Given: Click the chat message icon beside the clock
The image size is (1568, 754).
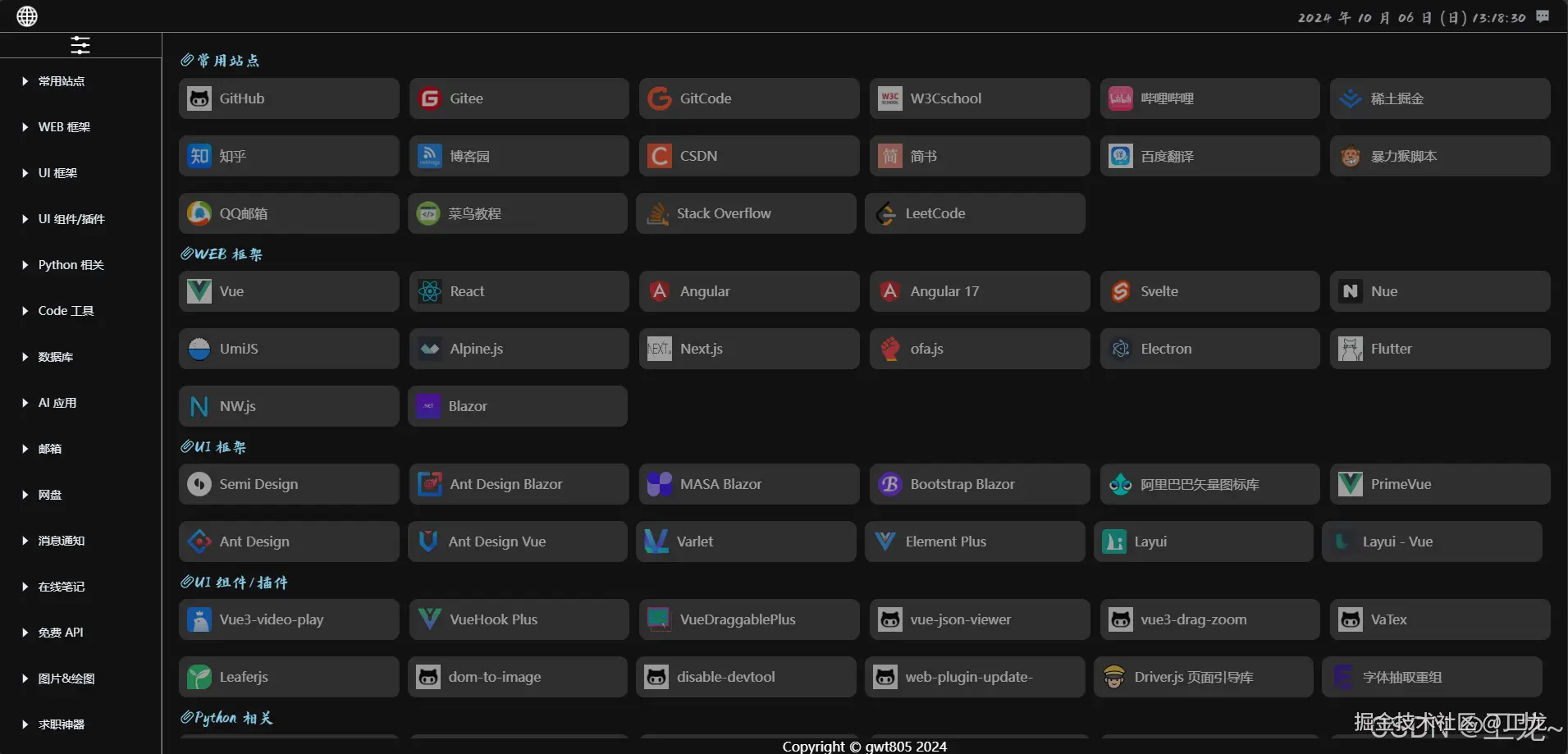Looking at the screenshot, I should [x=1543, y=16].
